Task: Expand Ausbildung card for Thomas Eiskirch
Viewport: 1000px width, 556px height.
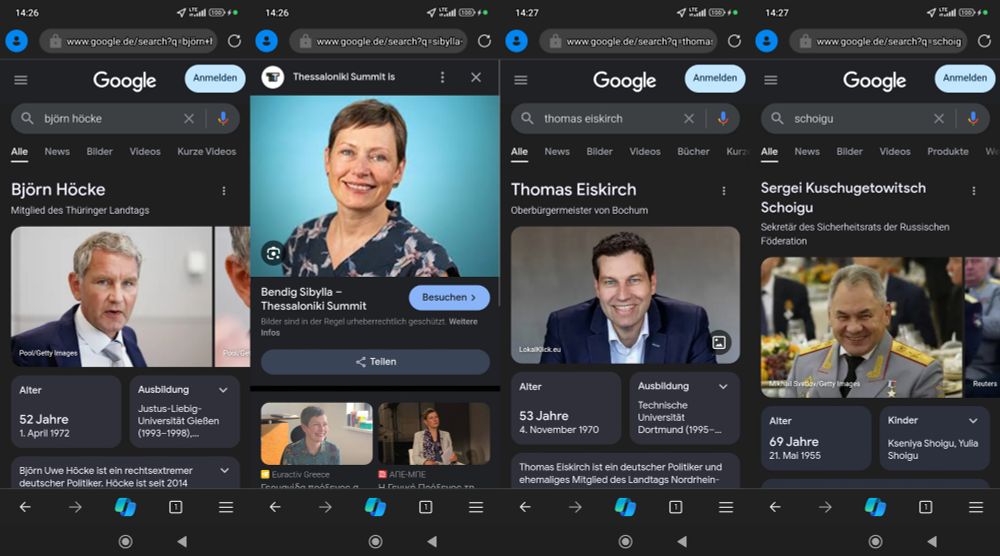Action: [x=723, y=386]
